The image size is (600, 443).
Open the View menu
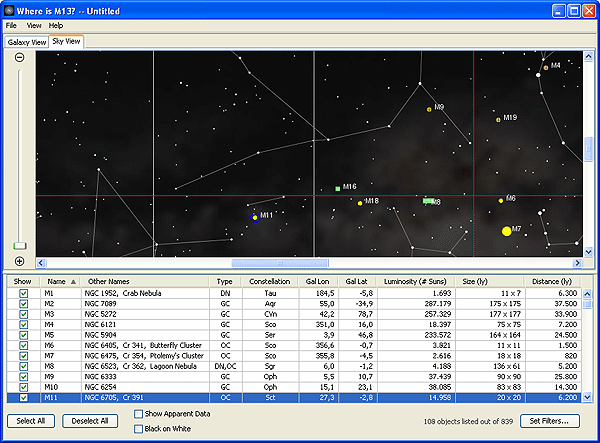(34, 26)
